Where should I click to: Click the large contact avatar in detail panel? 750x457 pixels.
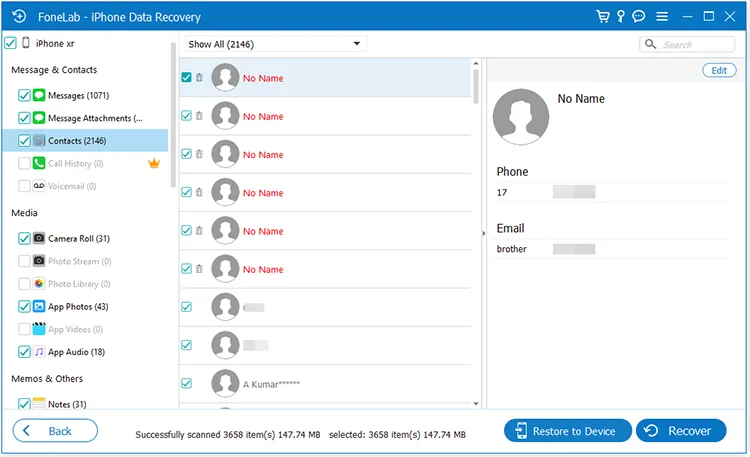point(521,117)
